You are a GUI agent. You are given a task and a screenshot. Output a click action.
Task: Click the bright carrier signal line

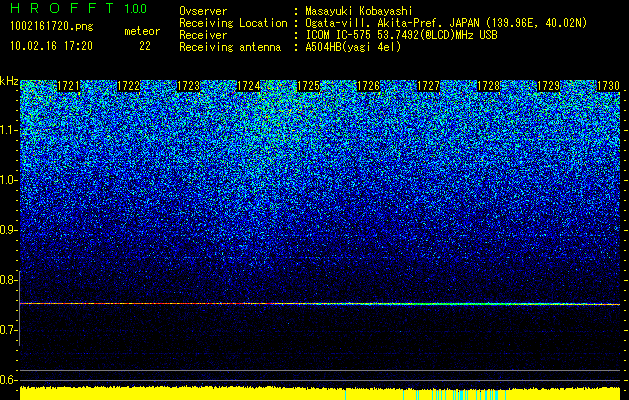click(320, 304)
